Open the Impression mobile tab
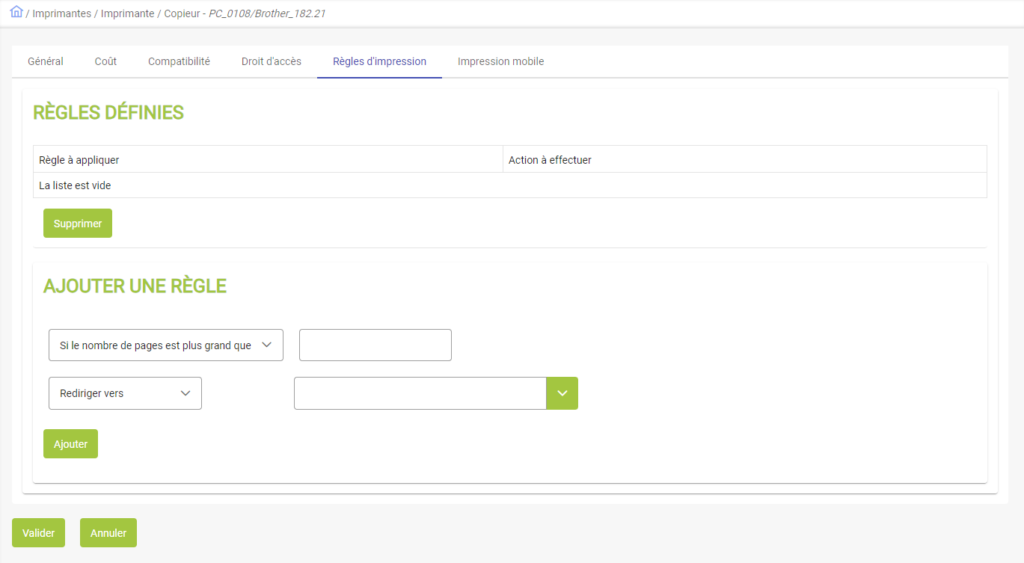This screenshot has height=563, width=1024. tap(500, 61)
